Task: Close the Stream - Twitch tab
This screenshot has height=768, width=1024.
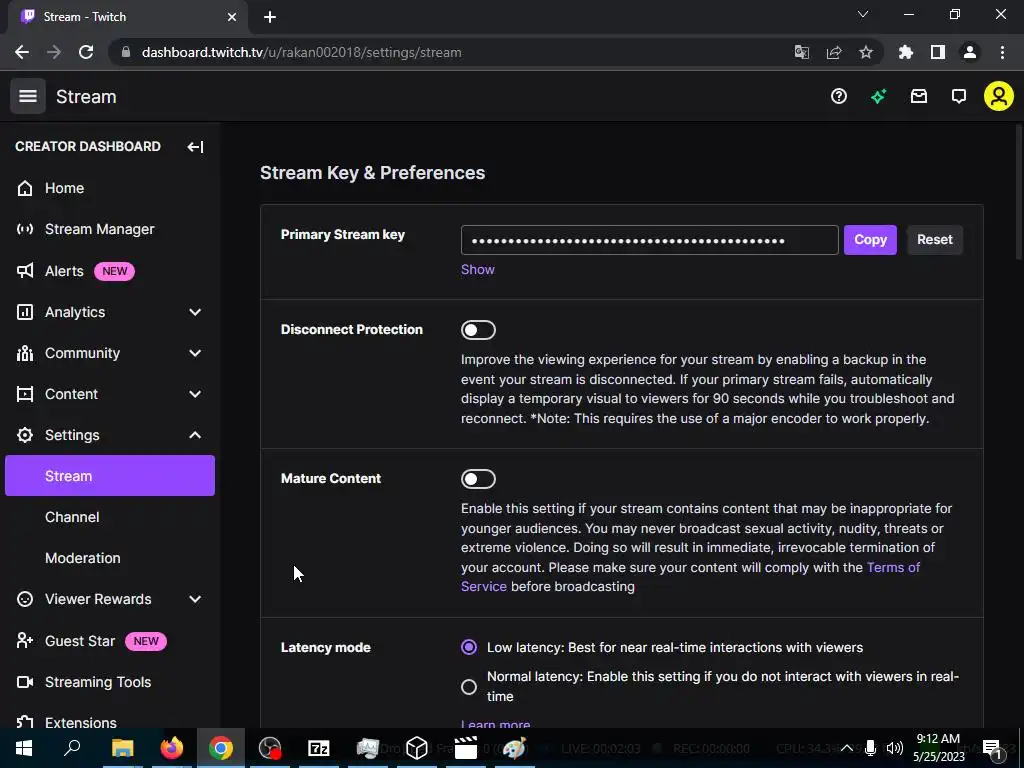Action: (232, 17)
